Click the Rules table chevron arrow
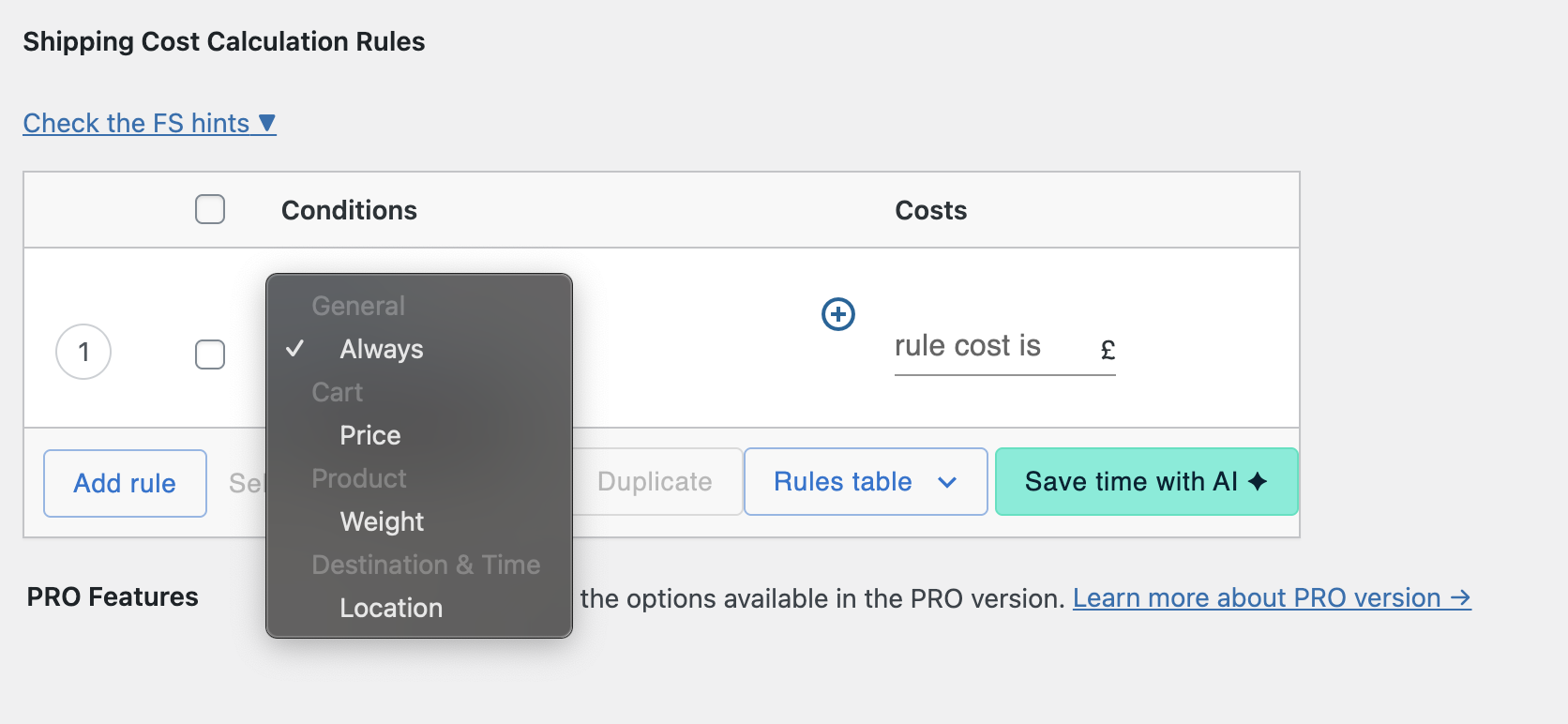1568x724 pixels. tap(947, 482)
